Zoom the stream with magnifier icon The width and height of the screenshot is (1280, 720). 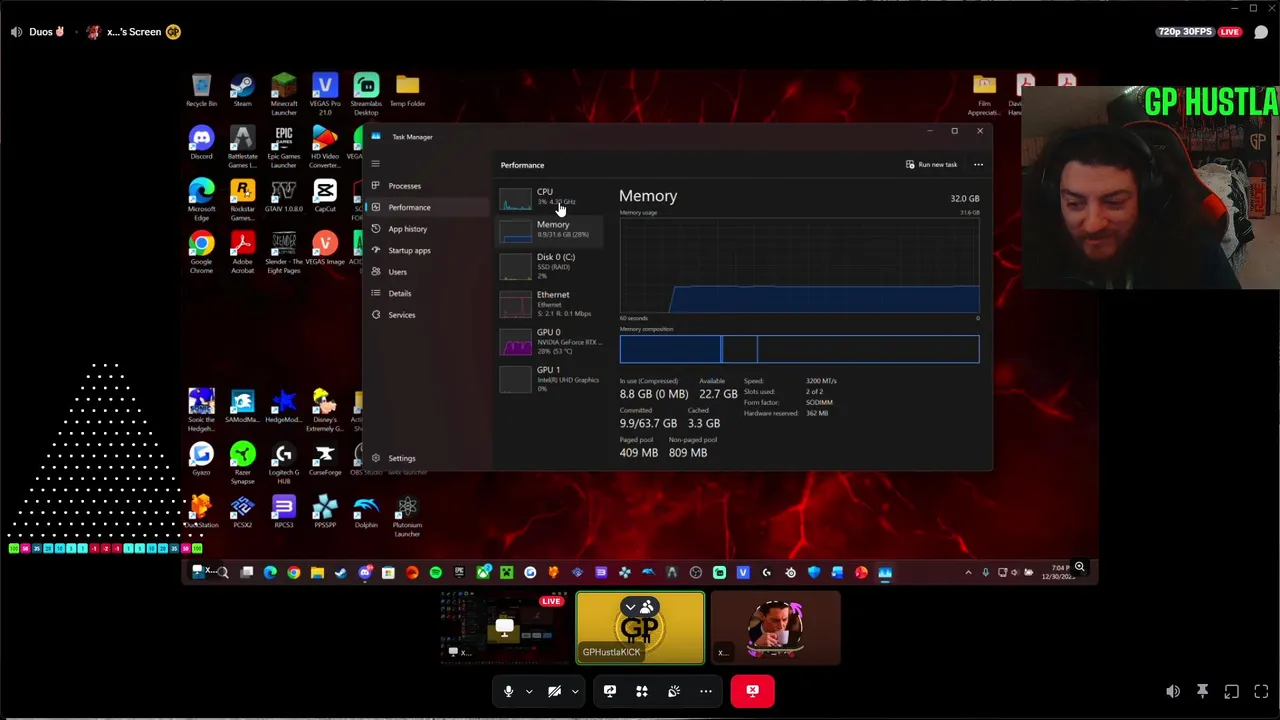point(1079,567)
